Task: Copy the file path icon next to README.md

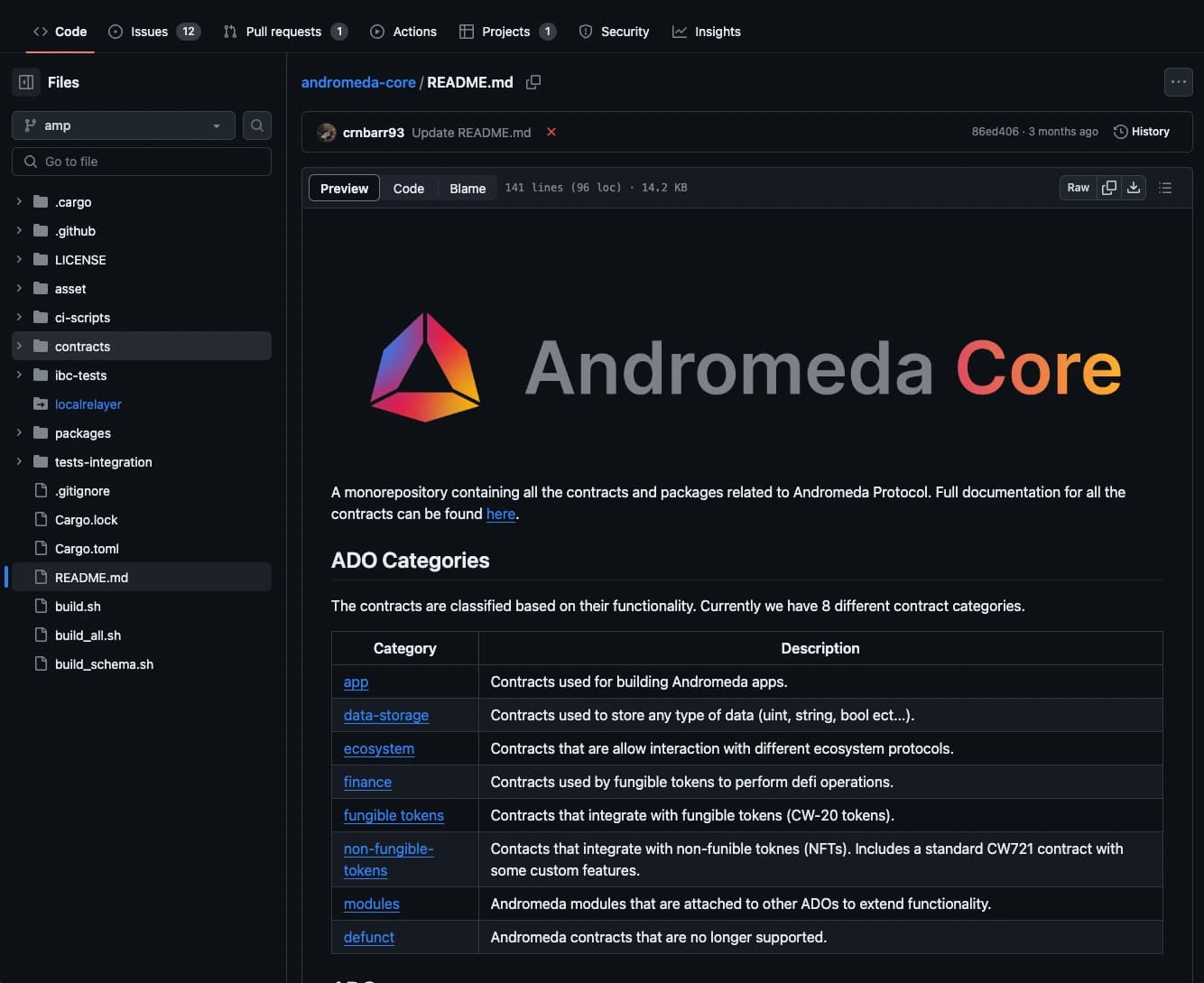Action: click(x=533, y=82)
